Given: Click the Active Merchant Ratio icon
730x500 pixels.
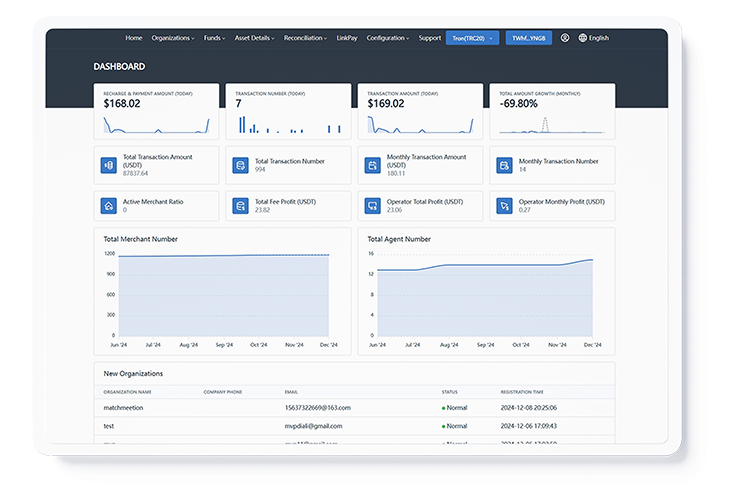Looking at the screenshot, I should (108, 206).
